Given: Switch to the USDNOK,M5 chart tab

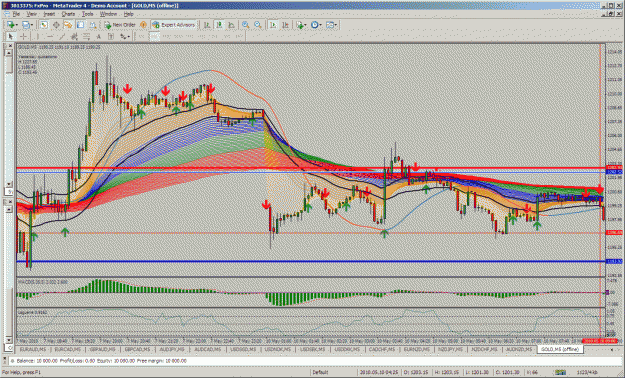Looking at the screenshot, I should pos(277,349).
